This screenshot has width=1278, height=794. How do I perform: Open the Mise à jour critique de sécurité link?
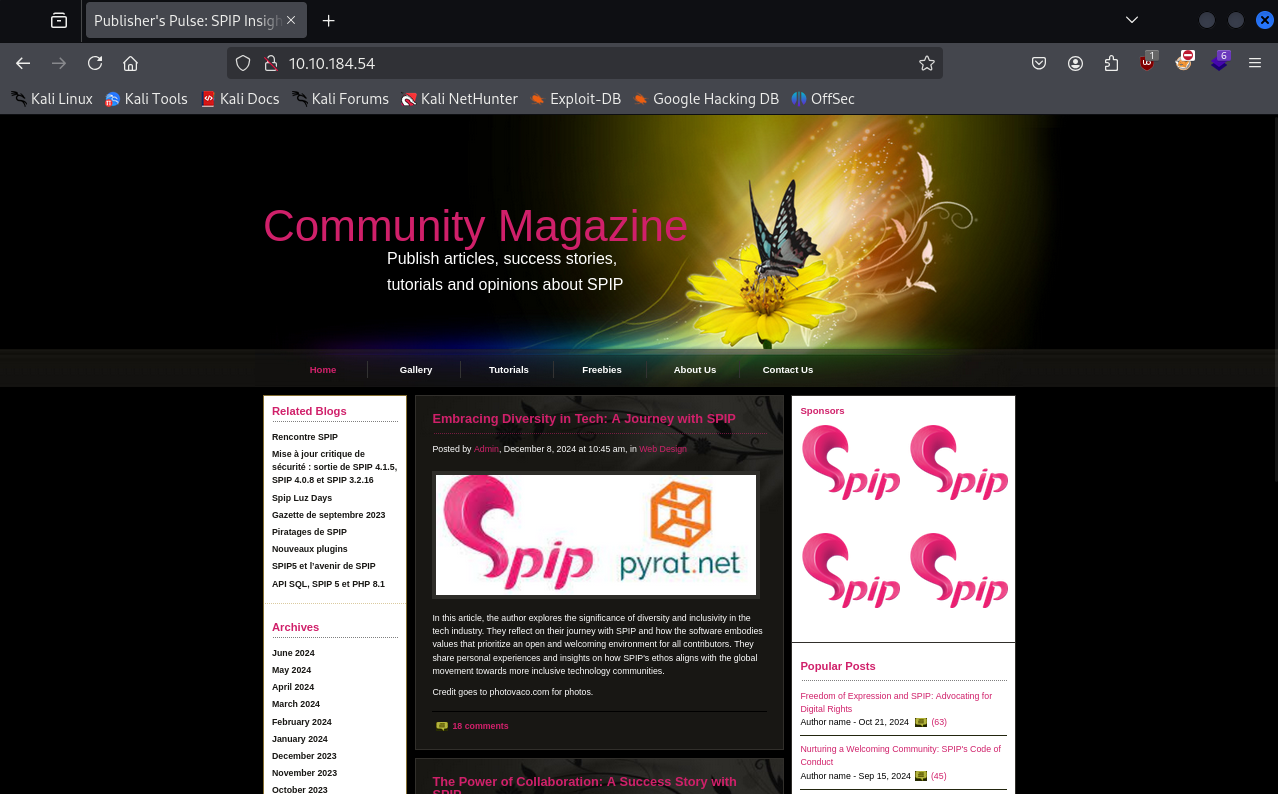coord(334,467)
